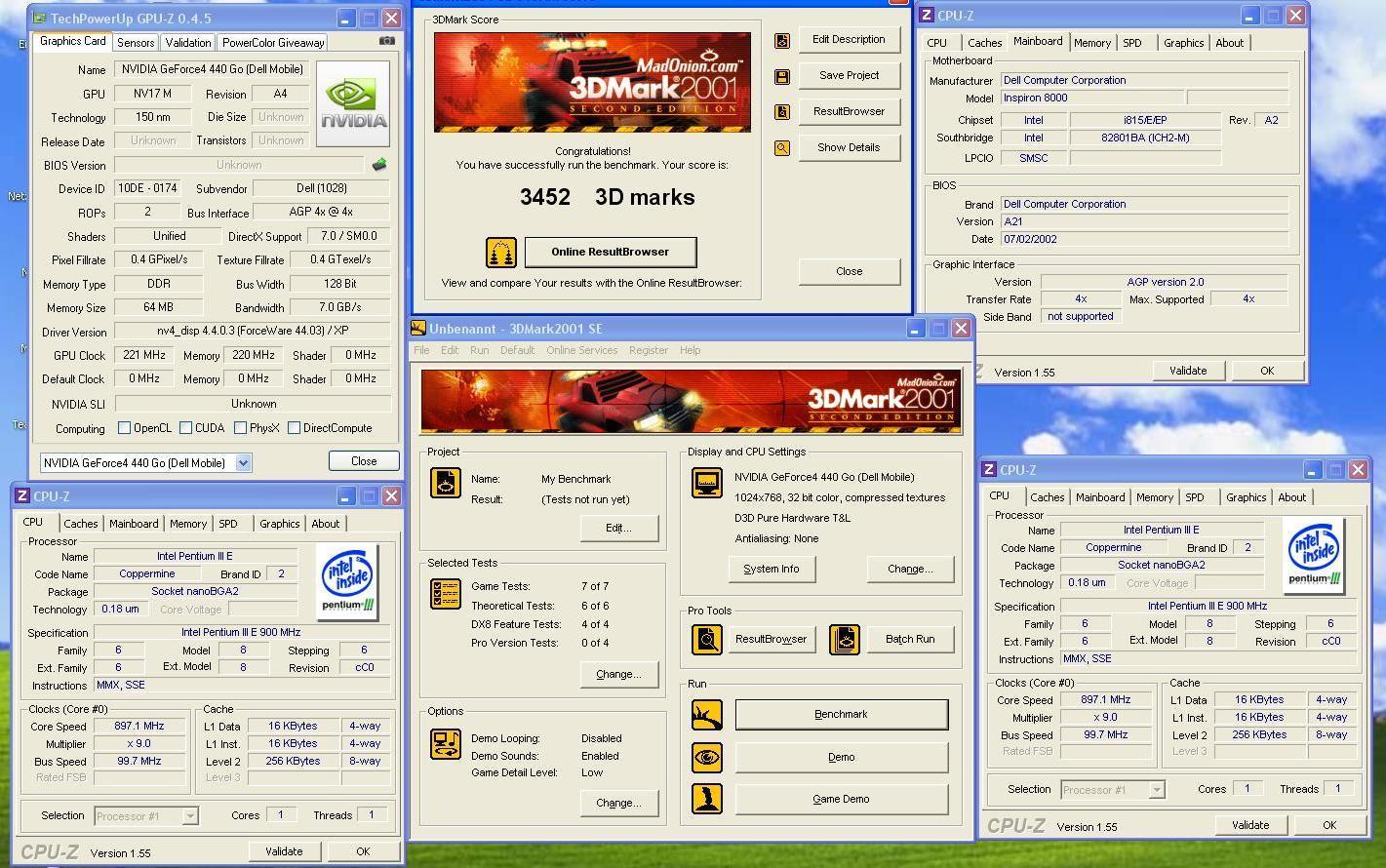
Task: Click the Selected Tests checklist icon
Action: [x=446, y=594]
